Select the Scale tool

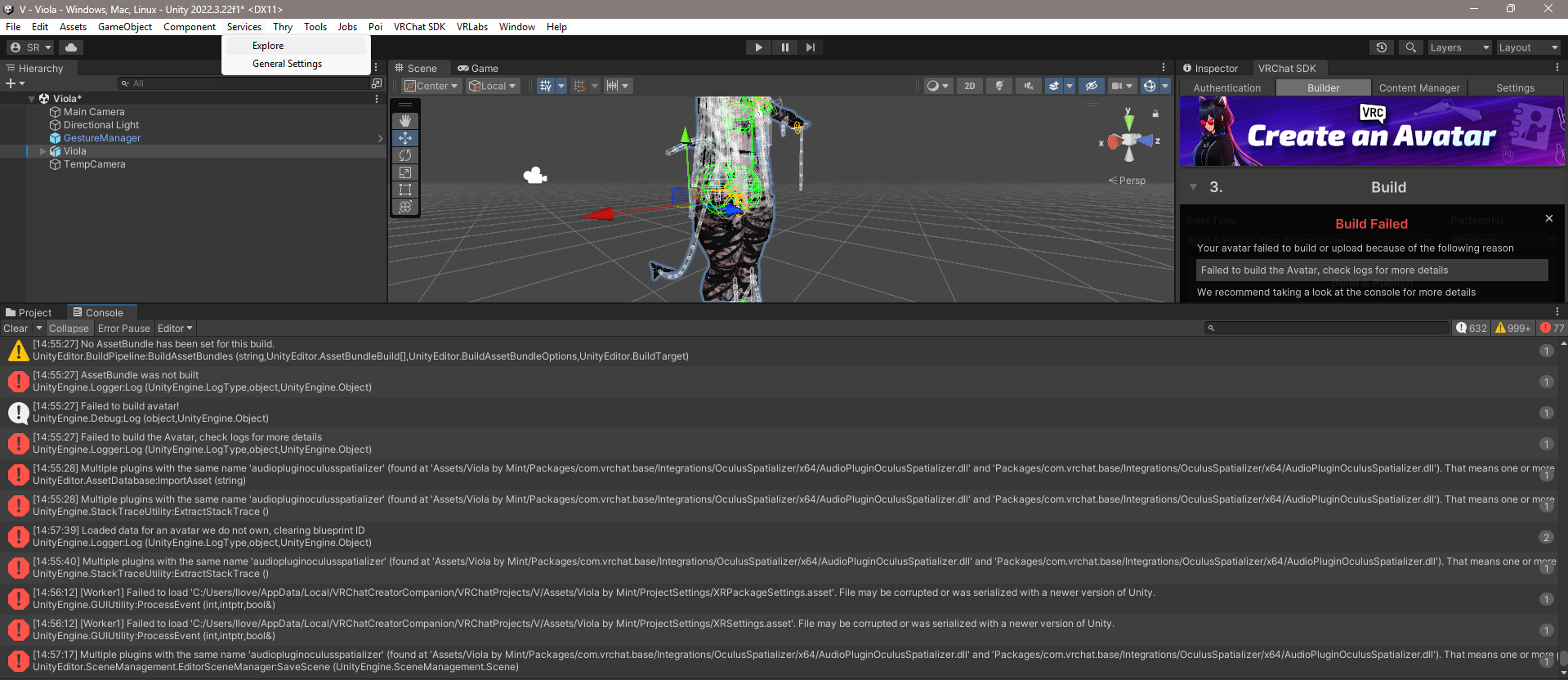[405, 172]
